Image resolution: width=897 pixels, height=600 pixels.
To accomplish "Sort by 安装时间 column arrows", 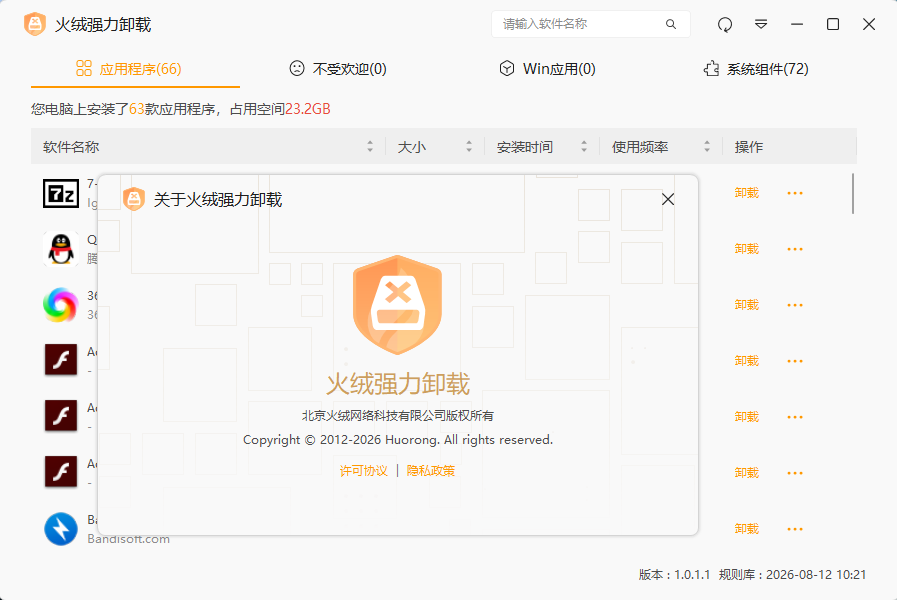I will pyautogui.click(x=584, y=146).
